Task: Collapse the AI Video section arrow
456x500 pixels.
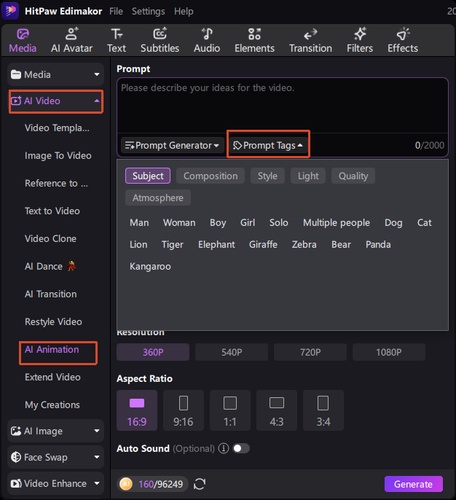Action: tap(97, 101)
